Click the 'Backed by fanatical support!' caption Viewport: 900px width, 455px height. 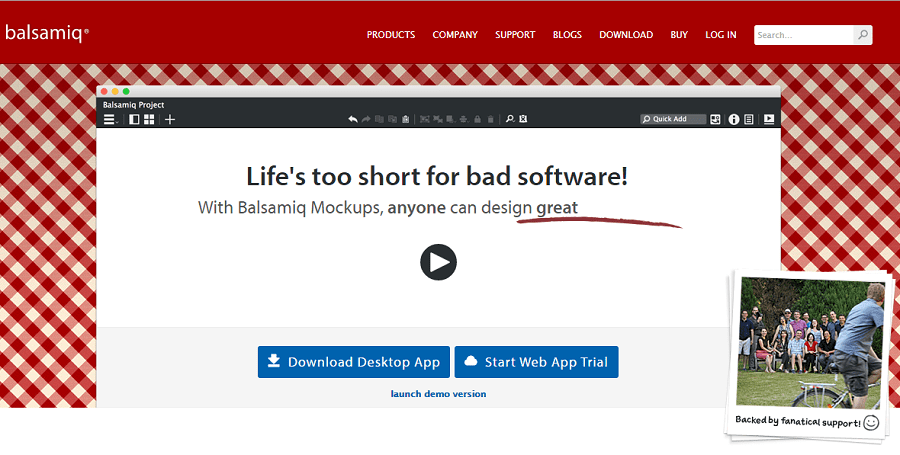point(798,421)
